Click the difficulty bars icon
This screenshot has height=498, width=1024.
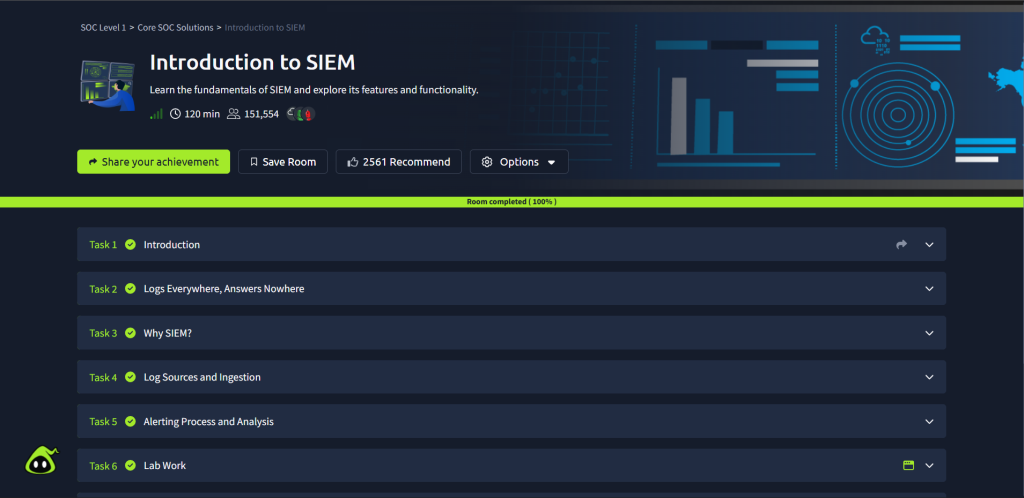(156, 114)
